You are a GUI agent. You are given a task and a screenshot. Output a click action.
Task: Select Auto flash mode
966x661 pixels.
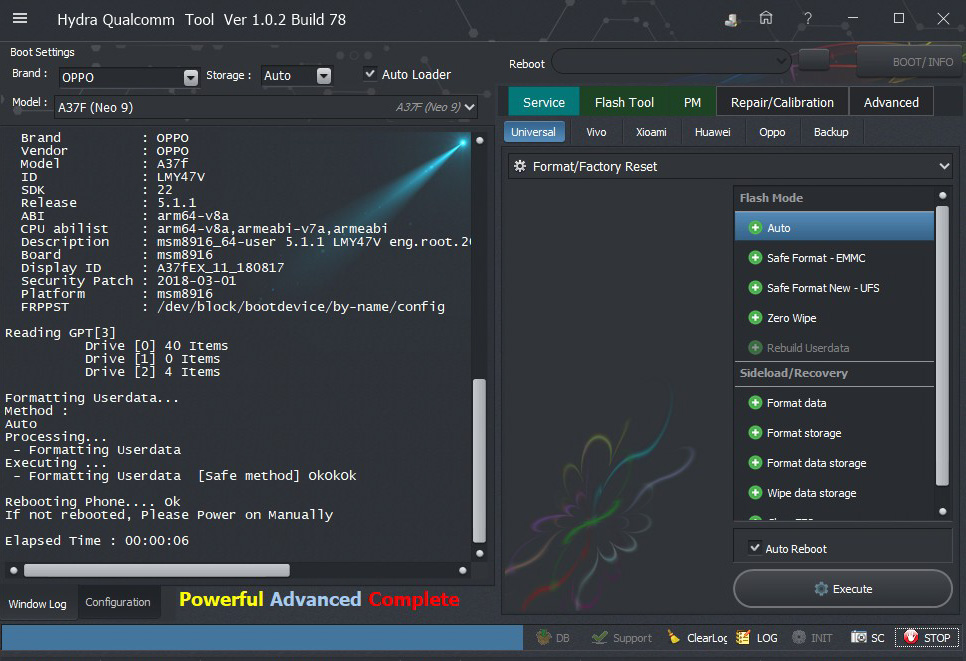(834, 228)
